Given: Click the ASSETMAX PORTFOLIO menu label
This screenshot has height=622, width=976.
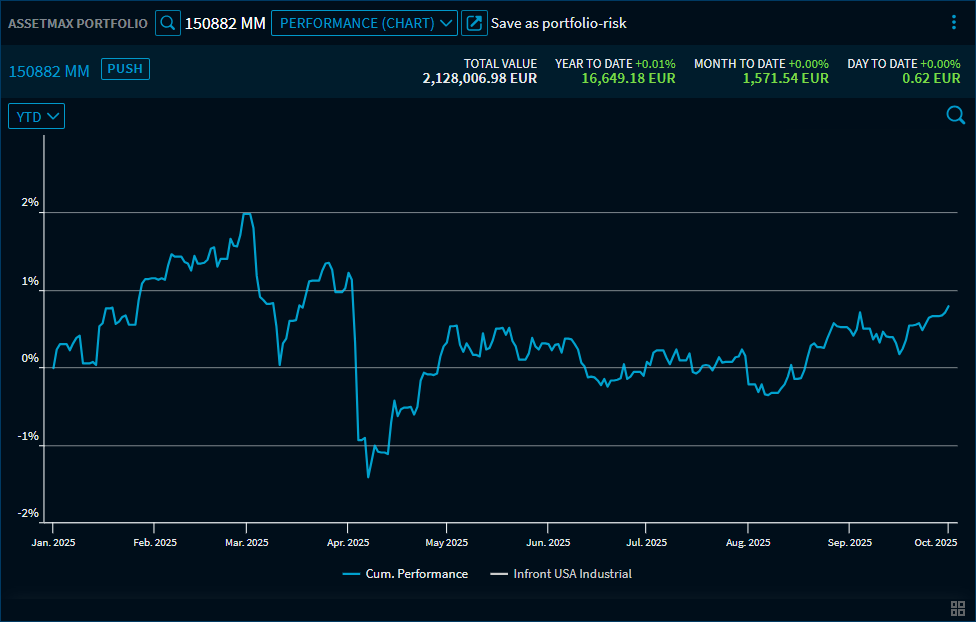Looking at the screenshot, I should click(x=77, y=22).
